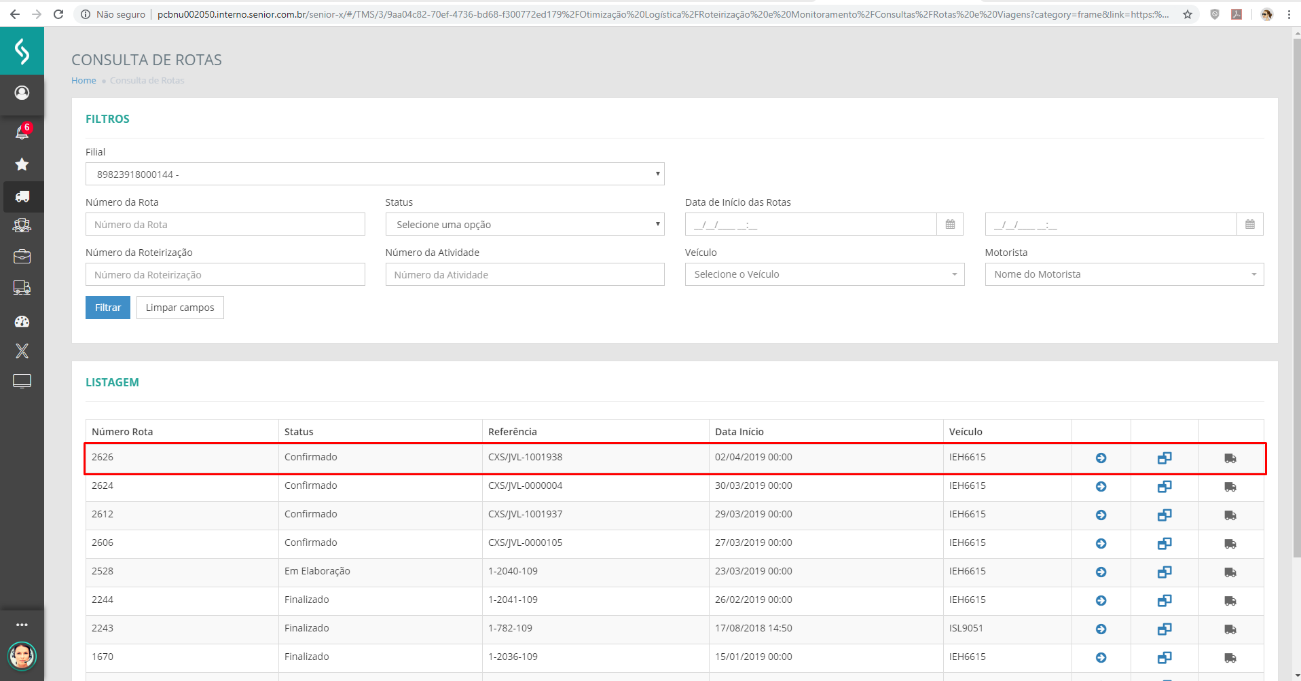
Task: Open the favorites star in the sidebar
Action: click(x=21, y=164)
